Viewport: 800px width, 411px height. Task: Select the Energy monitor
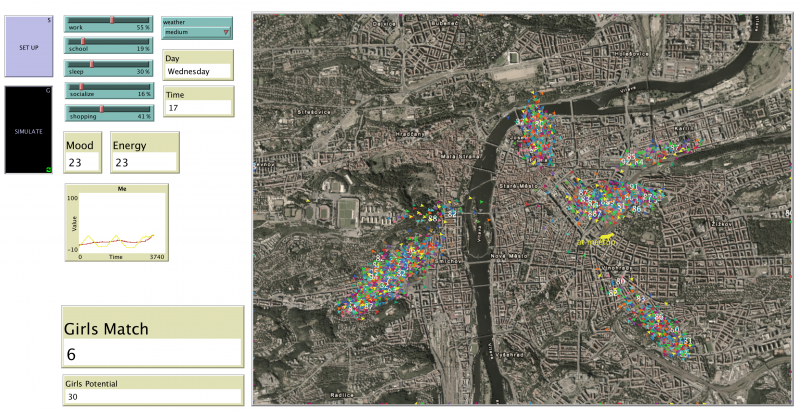[x=135, y=154]
